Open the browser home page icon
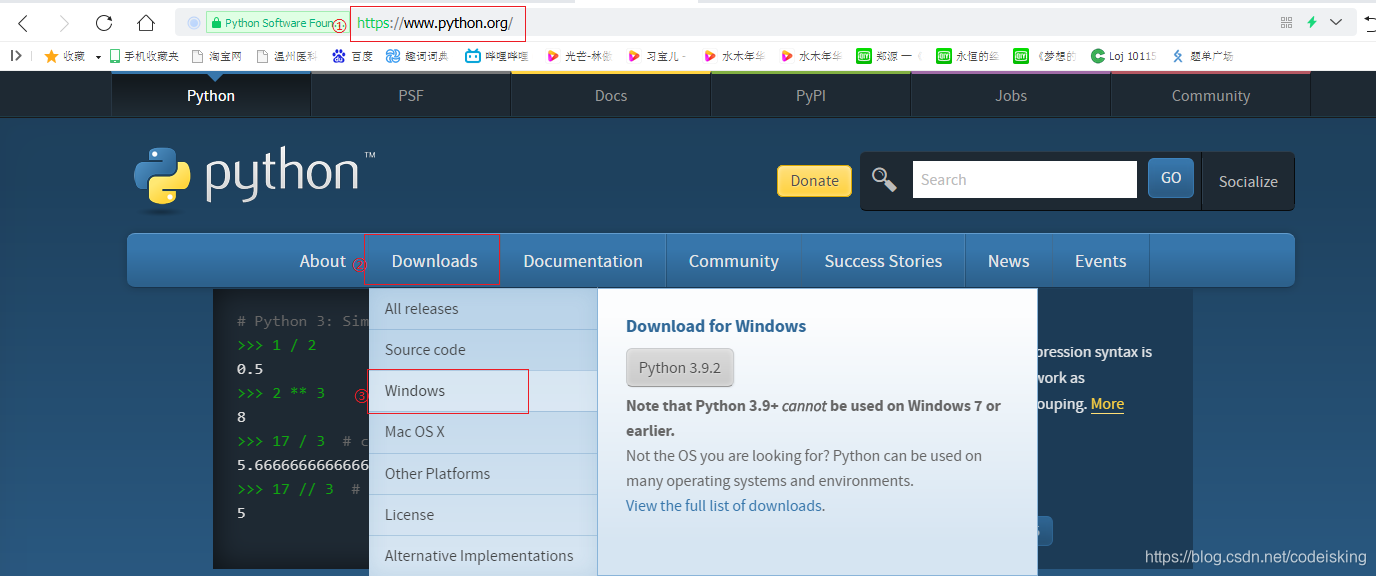1376x576 pixels. (146, 23)
